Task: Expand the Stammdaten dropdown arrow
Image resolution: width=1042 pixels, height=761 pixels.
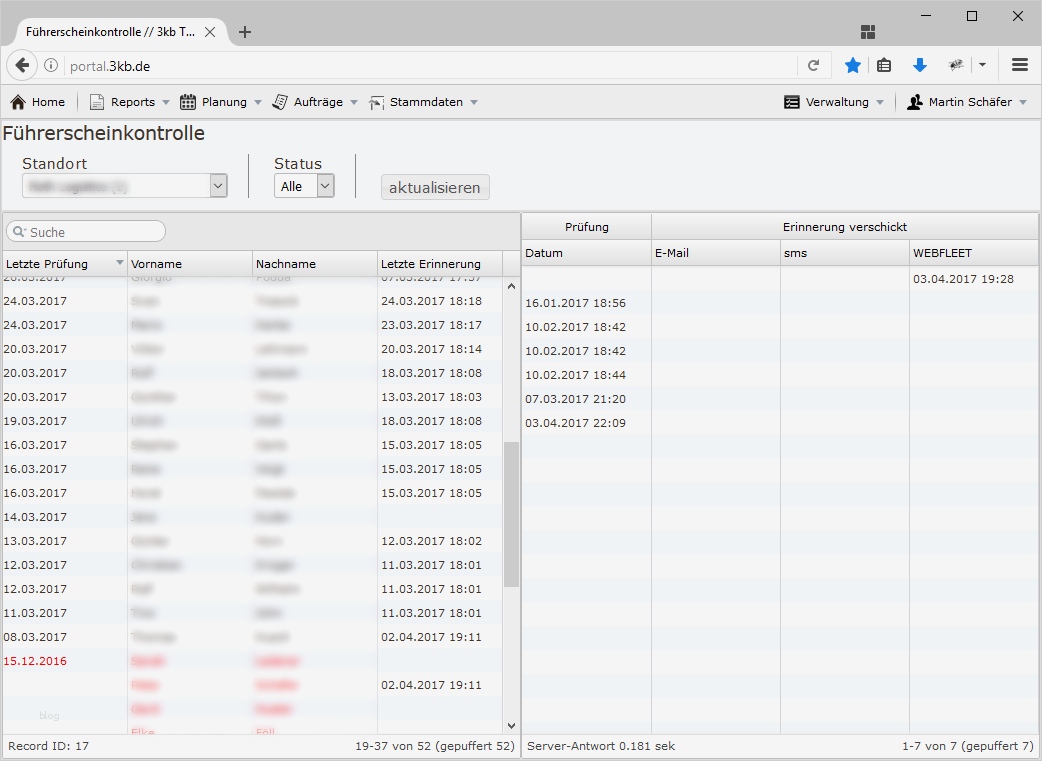Action: (474, 103)
